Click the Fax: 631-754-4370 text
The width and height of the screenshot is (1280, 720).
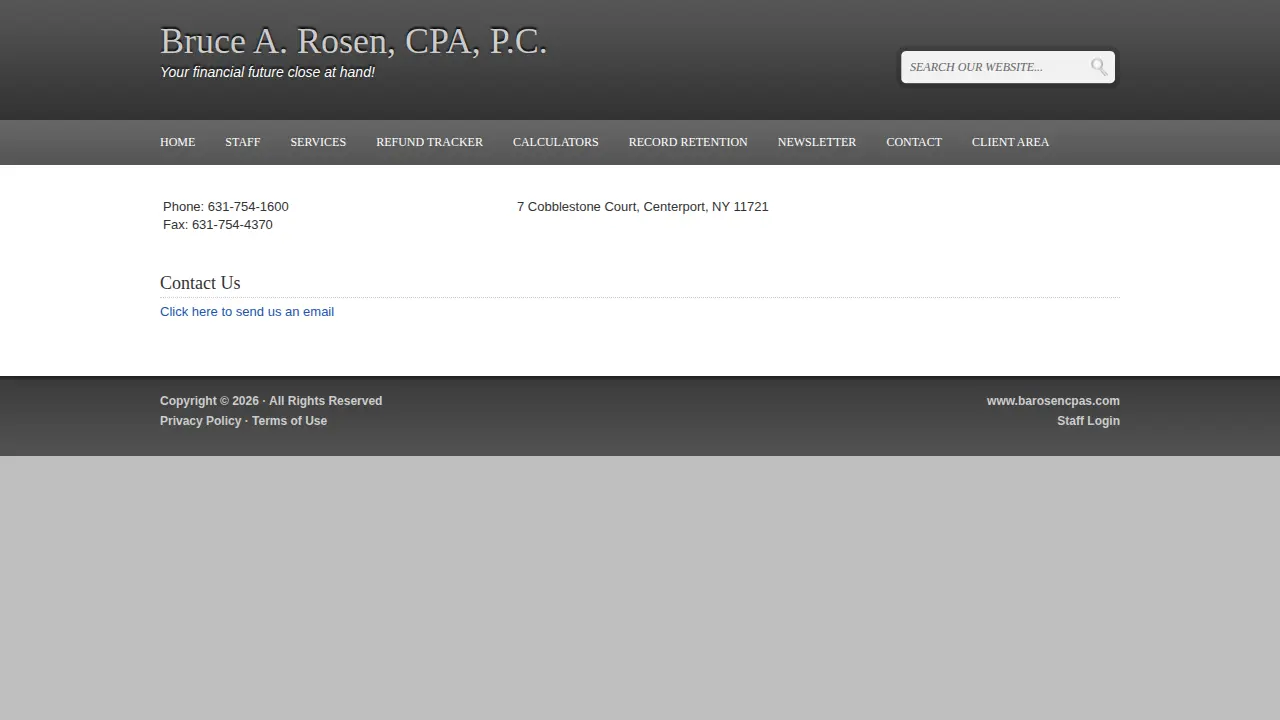click(218, 225)
